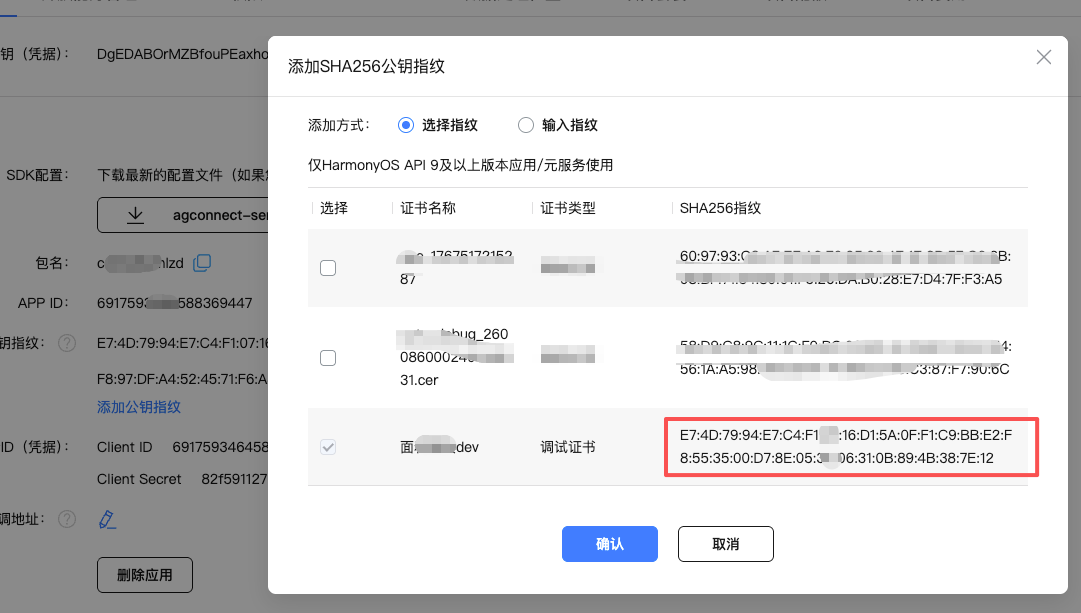This screenshot has height=613, width=1081.
Task: Click the certificate name ending 31.cer
Action: 454,357
